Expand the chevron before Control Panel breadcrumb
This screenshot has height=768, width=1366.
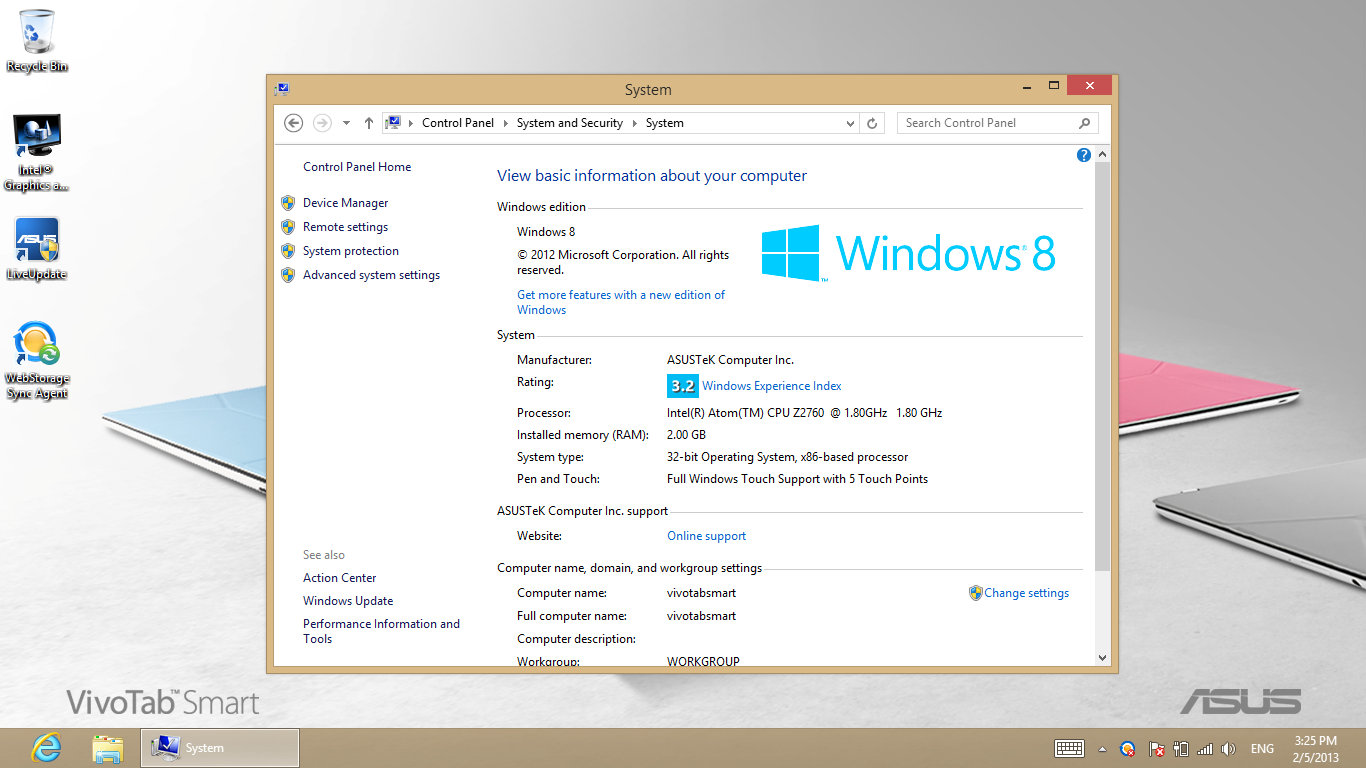pyautogui.click(x=411, y=123)
